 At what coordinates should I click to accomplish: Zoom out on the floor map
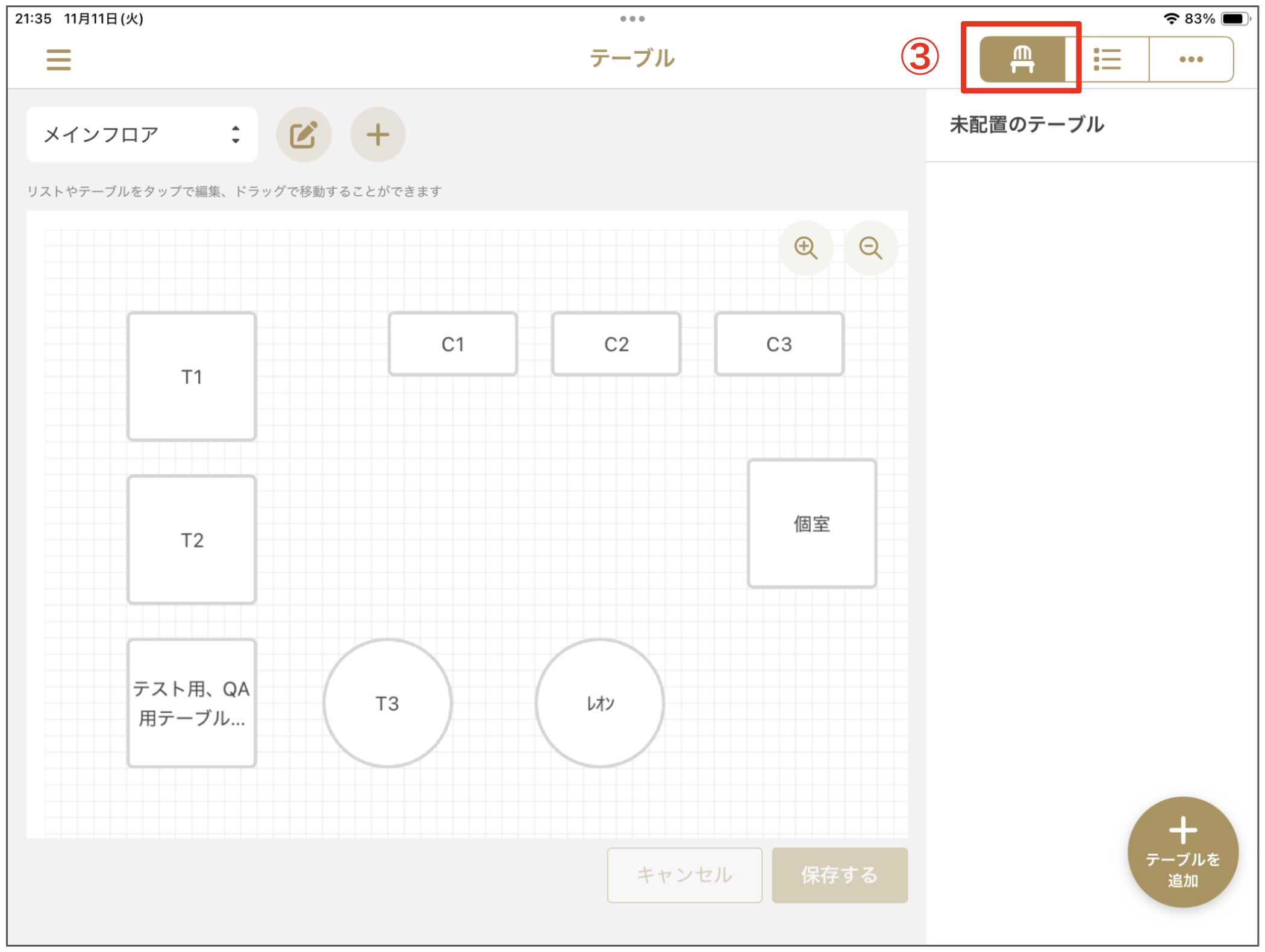870,248
